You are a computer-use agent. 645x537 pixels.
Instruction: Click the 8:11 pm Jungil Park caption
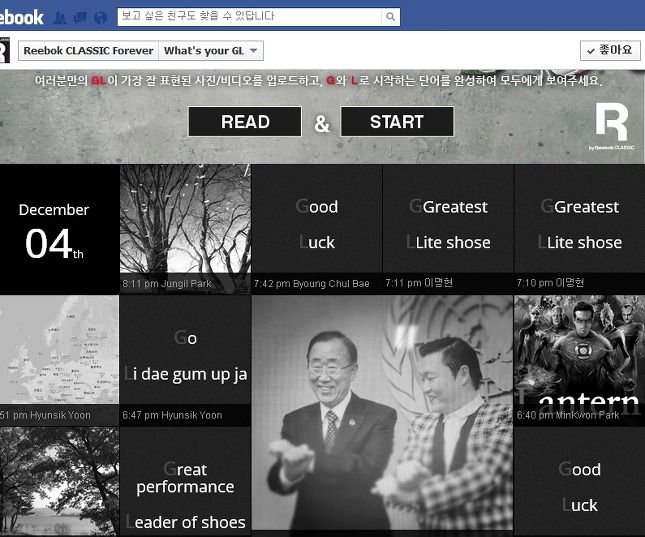(167, 284)
